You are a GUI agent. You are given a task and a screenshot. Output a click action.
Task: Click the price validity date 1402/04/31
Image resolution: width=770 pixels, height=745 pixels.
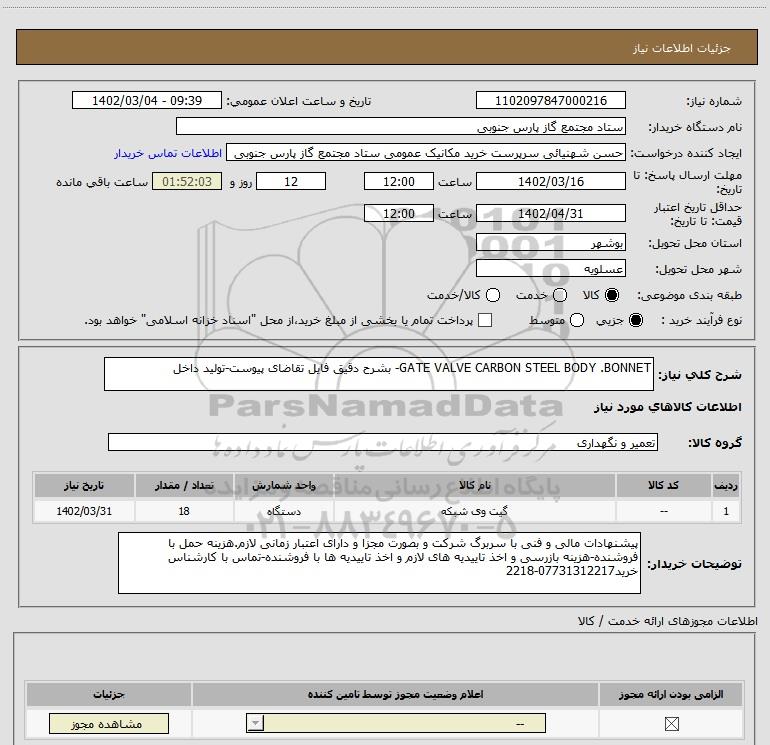click(550, 213)
